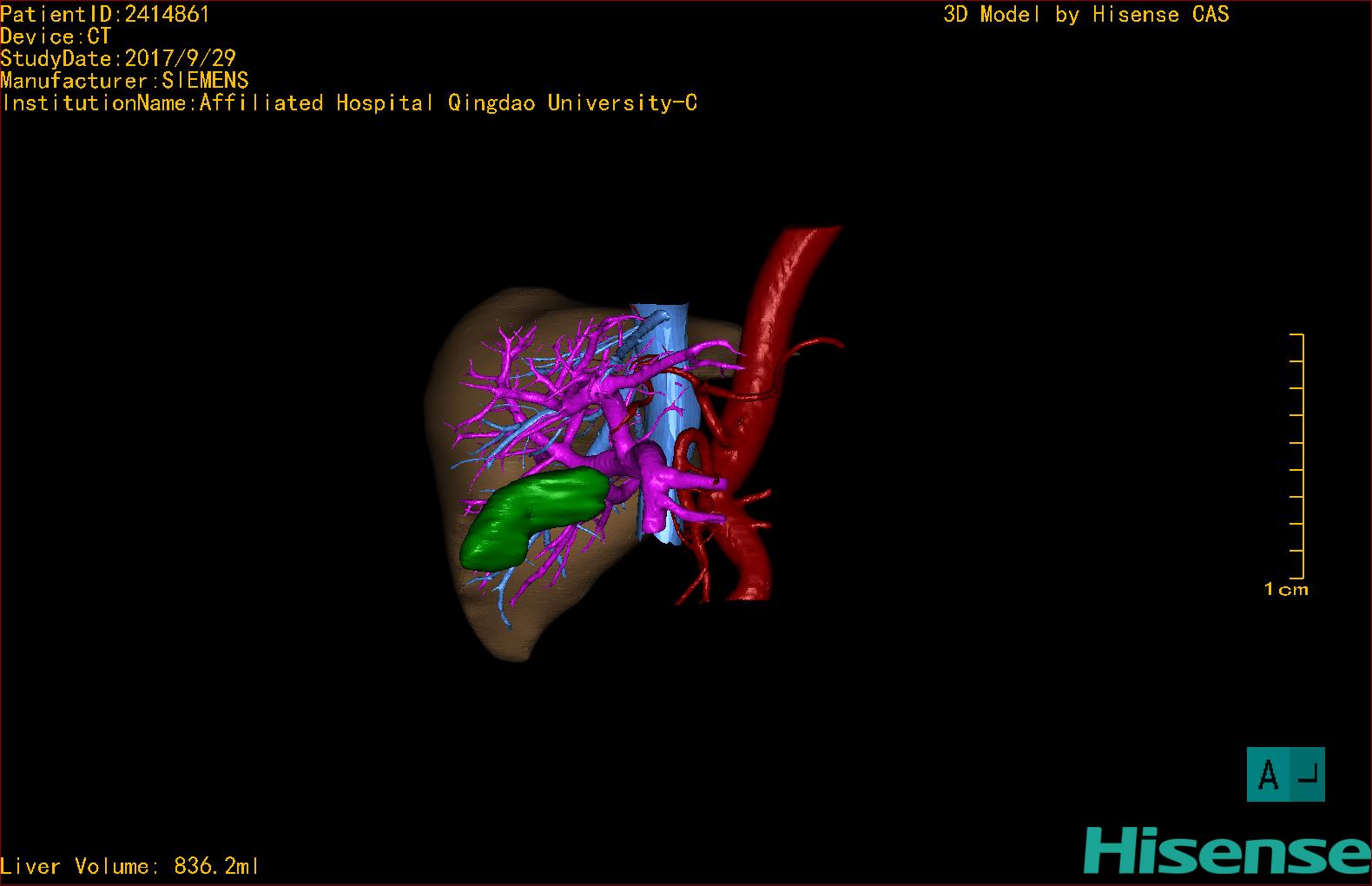Click the PatientID:2414861 text
The width and height of the screenshot is (1372, 886).
tap(105, 14)
